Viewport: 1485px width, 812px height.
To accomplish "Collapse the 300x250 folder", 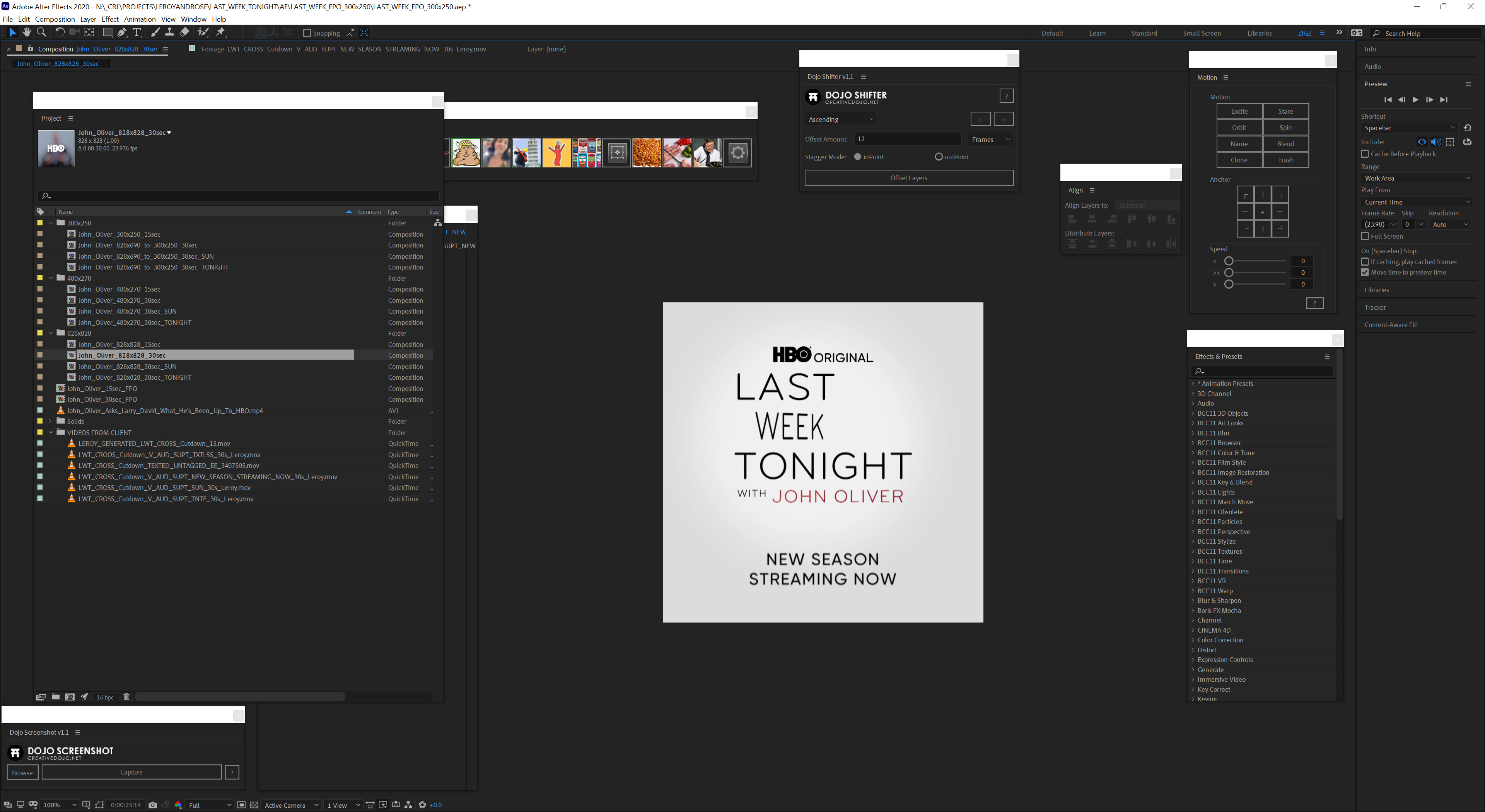I will click(x=51, y=223).
